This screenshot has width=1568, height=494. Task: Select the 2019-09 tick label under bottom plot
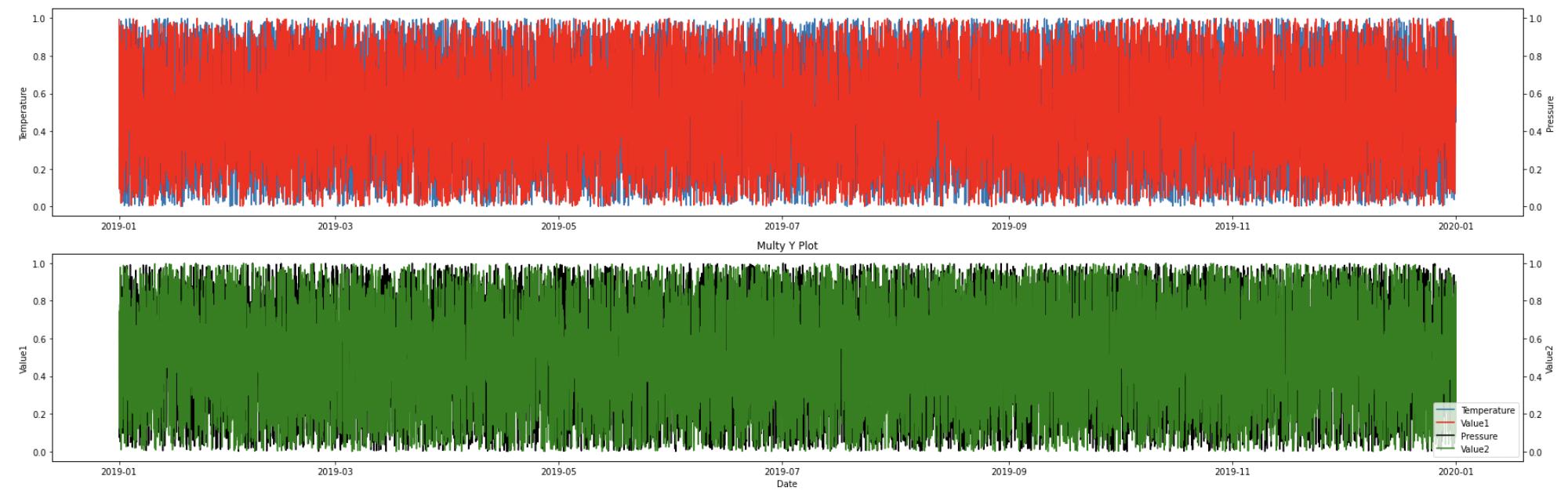(x=1009, y=471)
